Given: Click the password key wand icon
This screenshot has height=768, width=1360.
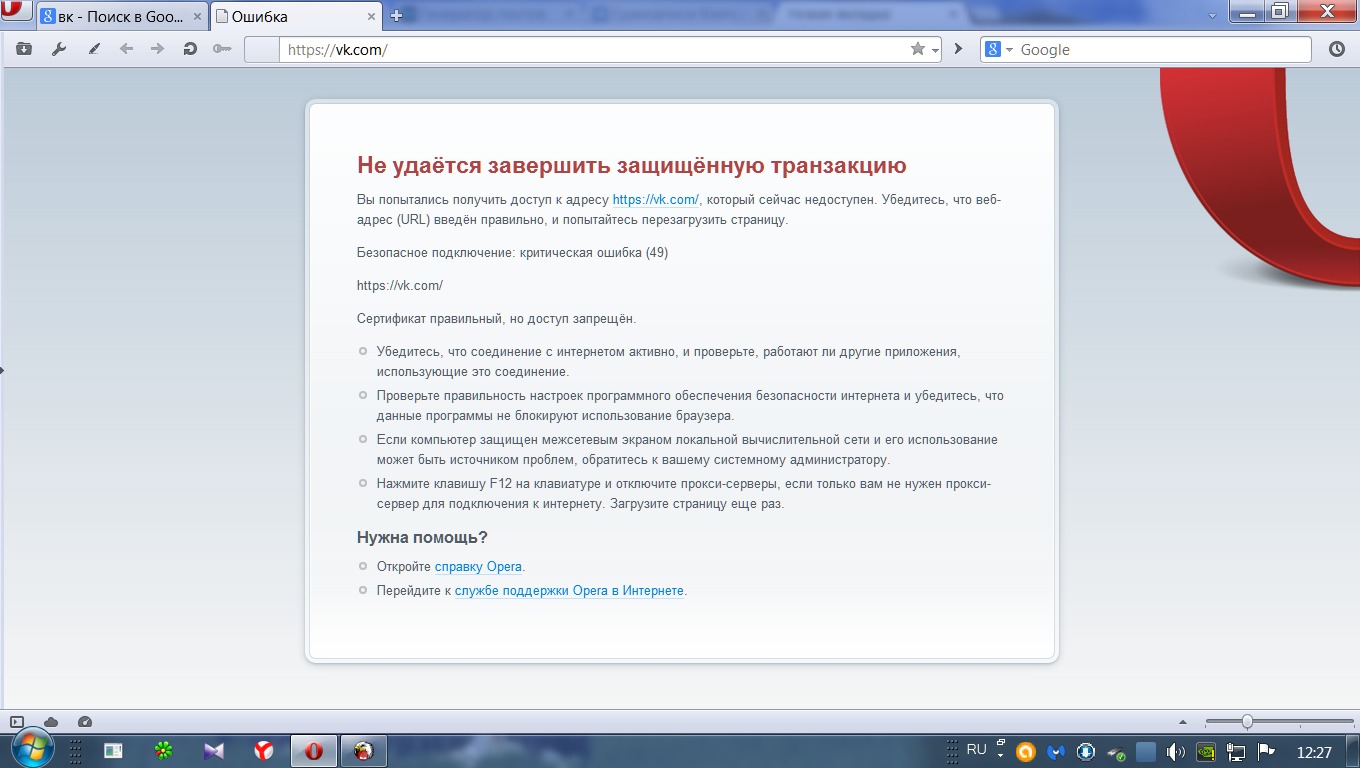Looking at the screenshot, I should tap(222, 49).
